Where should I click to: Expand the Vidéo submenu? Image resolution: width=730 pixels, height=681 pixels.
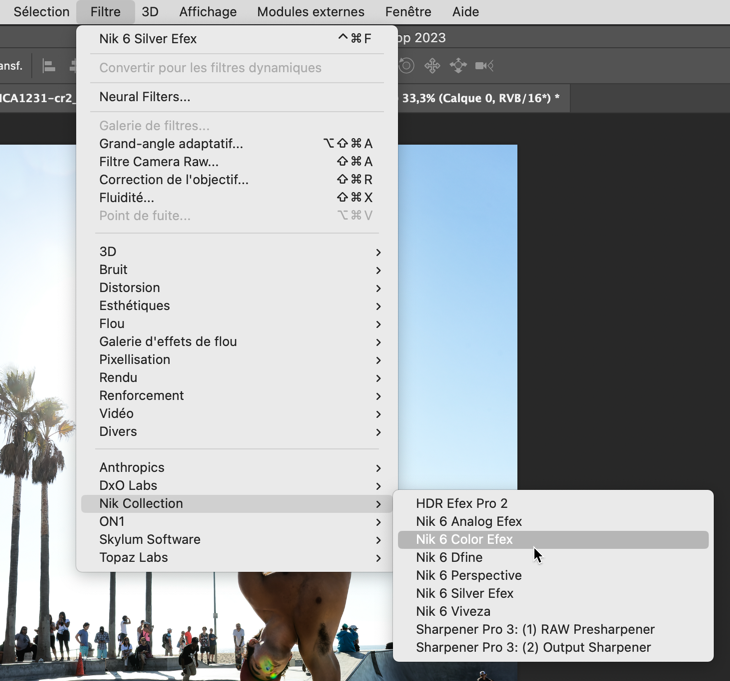pos(237,414)
